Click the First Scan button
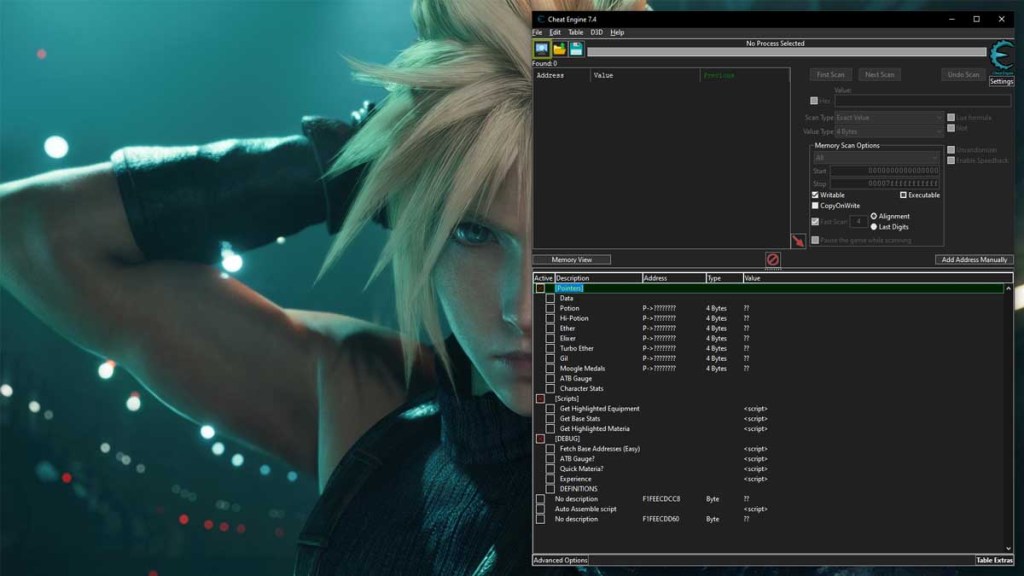Viewport: 1024px width, 576px height. click(x=831, y=74)
